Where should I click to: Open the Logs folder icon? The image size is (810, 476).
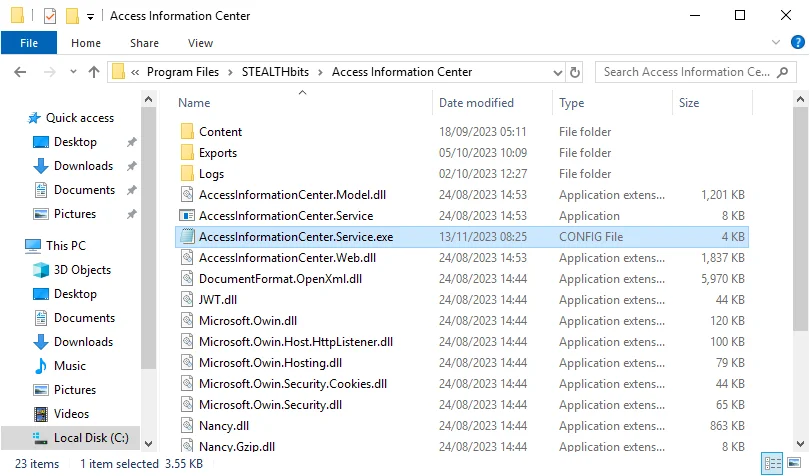187,174
